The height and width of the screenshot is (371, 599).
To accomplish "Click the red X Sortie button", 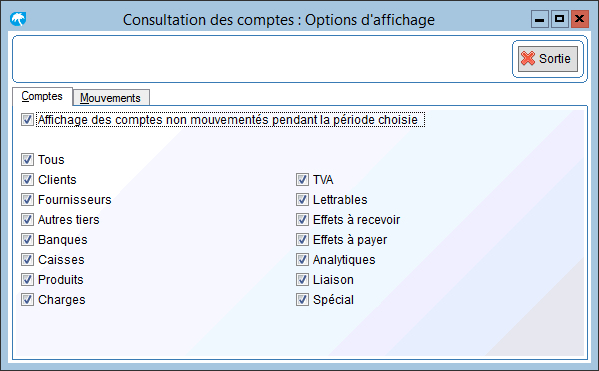I will point(547,59).
